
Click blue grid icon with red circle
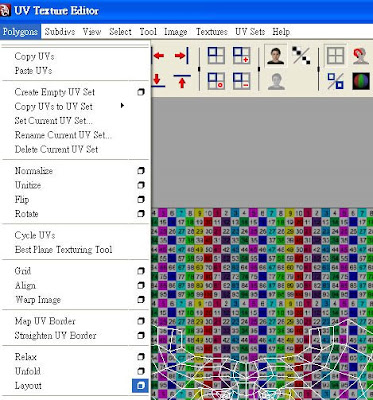[x=216, y=81]
